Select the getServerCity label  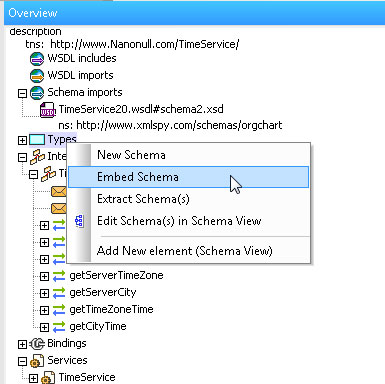click(x=103, y=293)
